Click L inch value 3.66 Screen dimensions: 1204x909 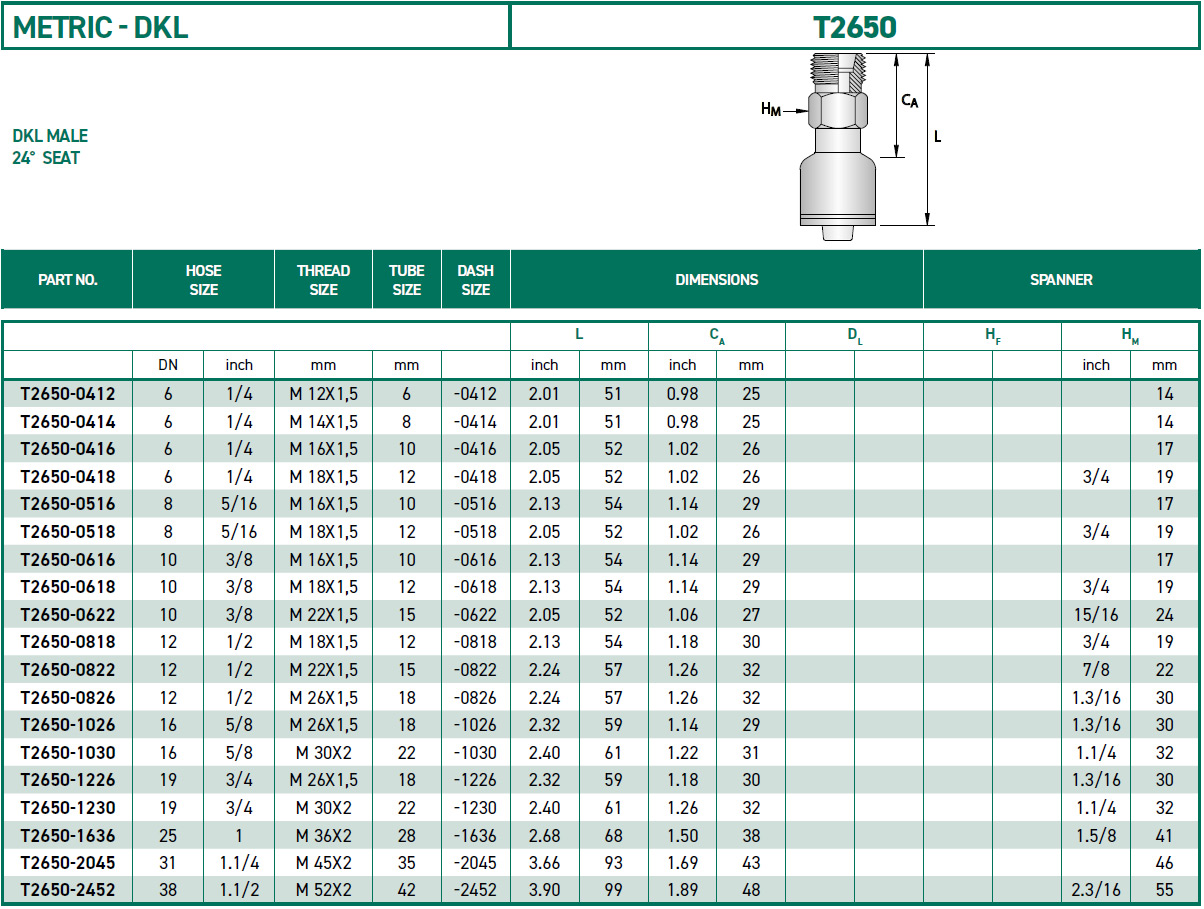point(545,863)
